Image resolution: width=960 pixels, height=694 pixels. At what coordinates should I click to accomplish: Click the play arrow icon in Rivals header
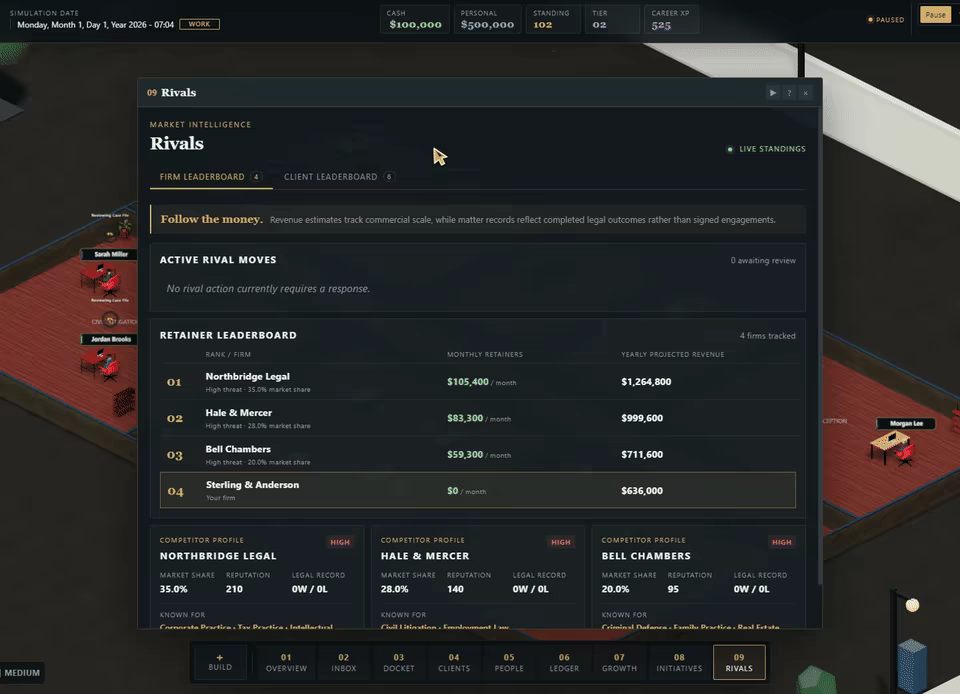(x=773, y=93)
